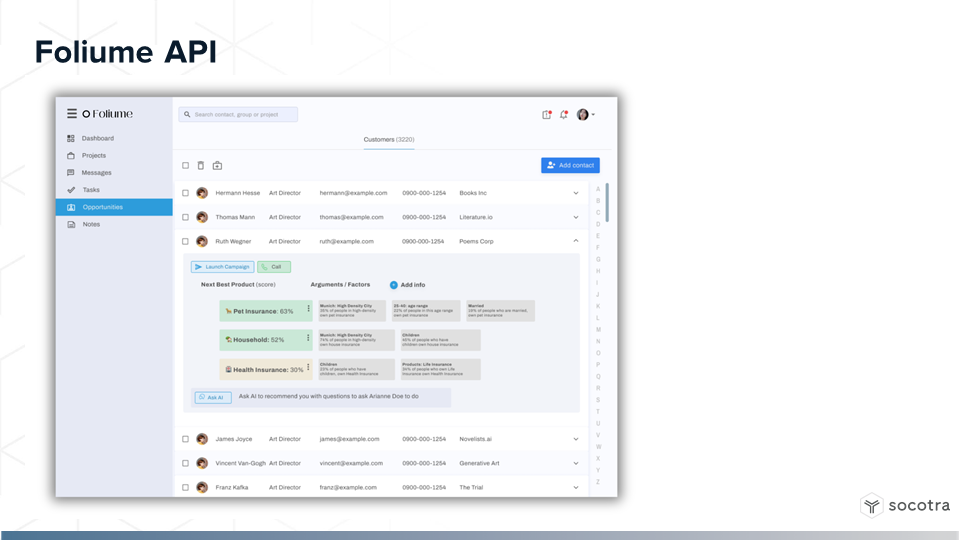Screen dimensions: 960x540
Task: Click ruth@example.com email
Action: pos(347,241)
